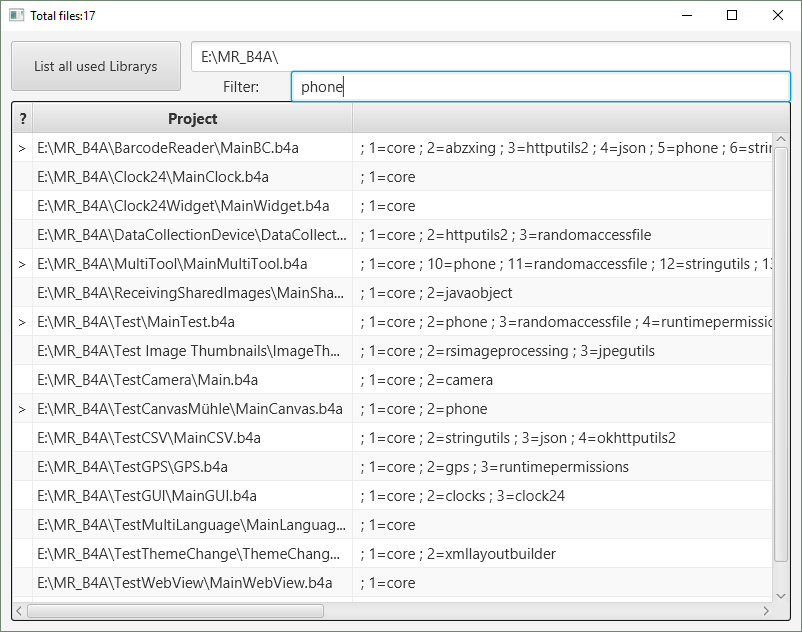Image resolution: width=802 pixels, height=632 pixels.
Task: Click libraries cell '2=gps ; 3=runtimepermissions'
Action: click(563, 467)
